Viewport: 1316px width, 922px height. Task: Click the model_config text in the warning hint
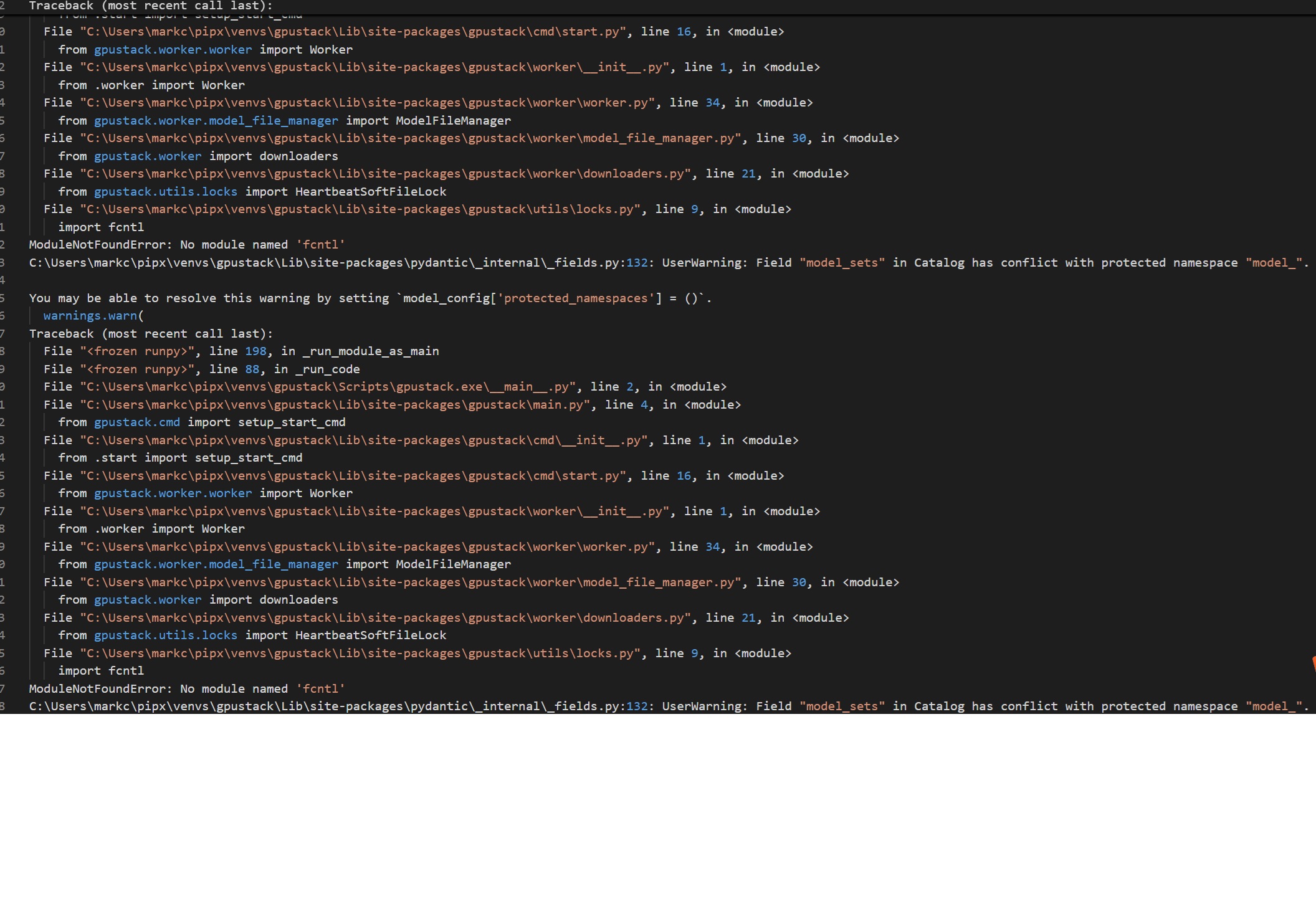446,298
